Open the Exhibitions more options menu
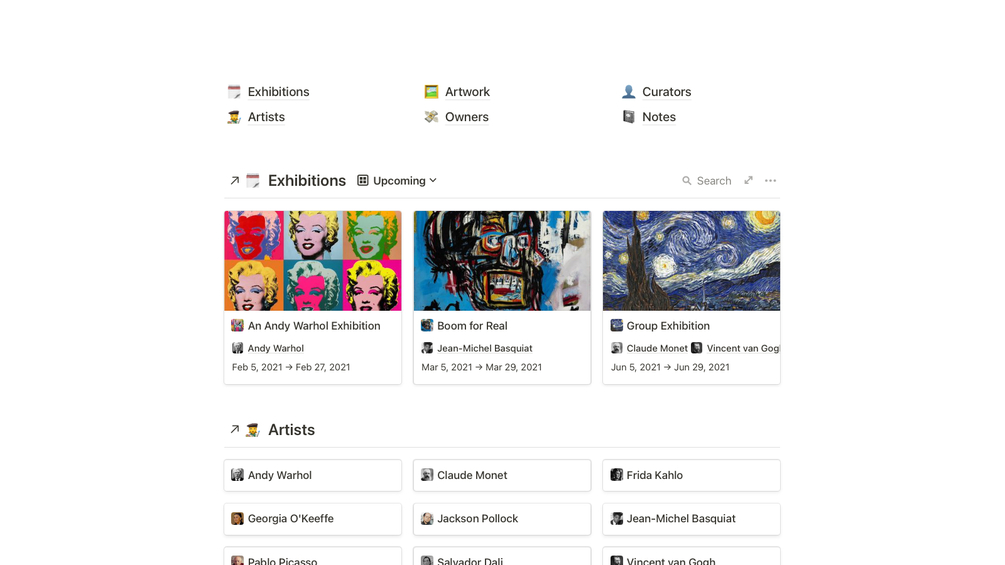This screenshot has height=565, width=1005. [770, 181]
